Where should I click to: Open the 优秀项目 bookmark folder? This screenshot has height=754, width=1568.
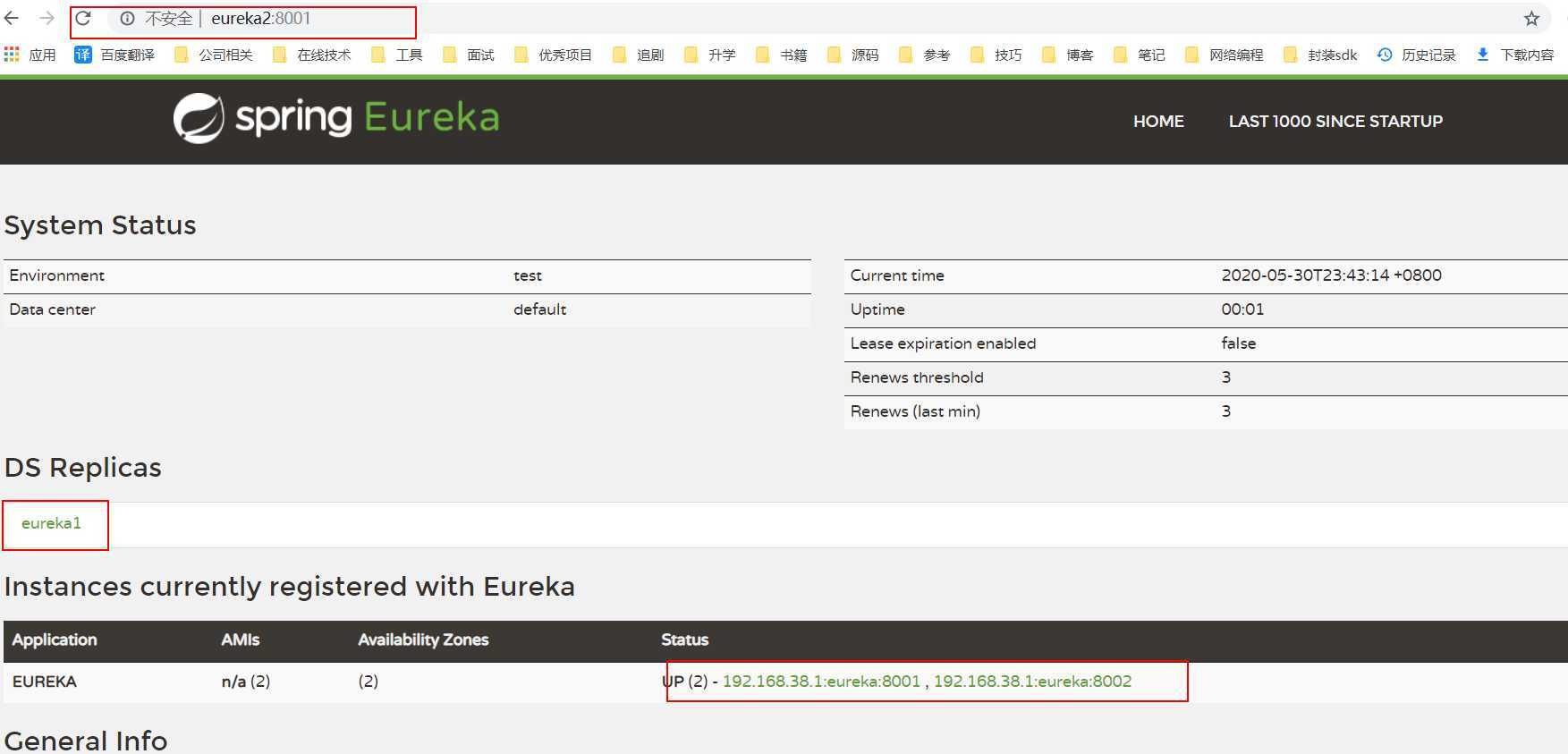(553, 55)
